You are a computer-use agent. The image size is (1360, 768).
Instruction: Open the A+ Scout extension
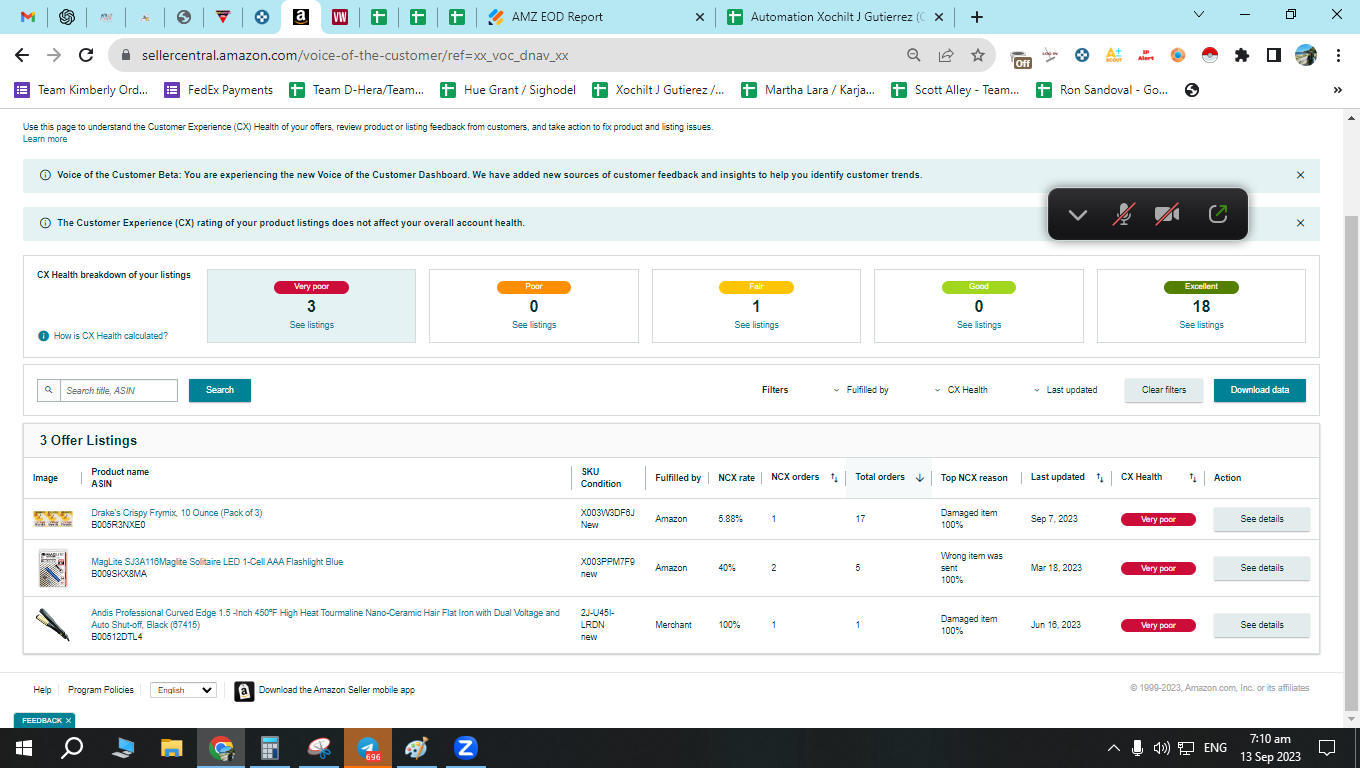point(1114,55)
